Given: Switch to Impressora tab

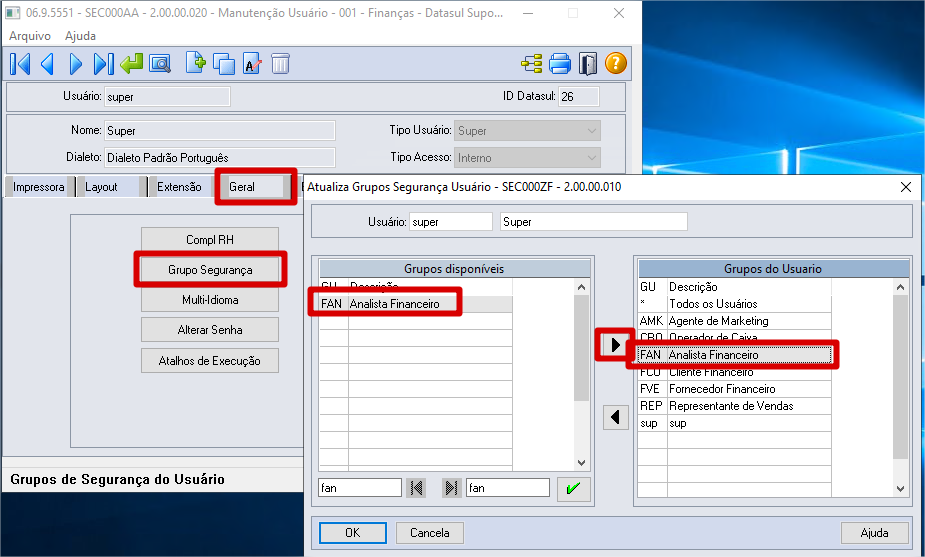Looking at the screenshot, I should pos(39,187).
